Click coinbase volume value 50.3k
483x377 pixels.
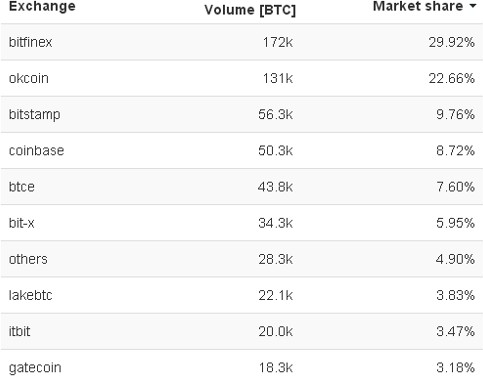(275, 151)
